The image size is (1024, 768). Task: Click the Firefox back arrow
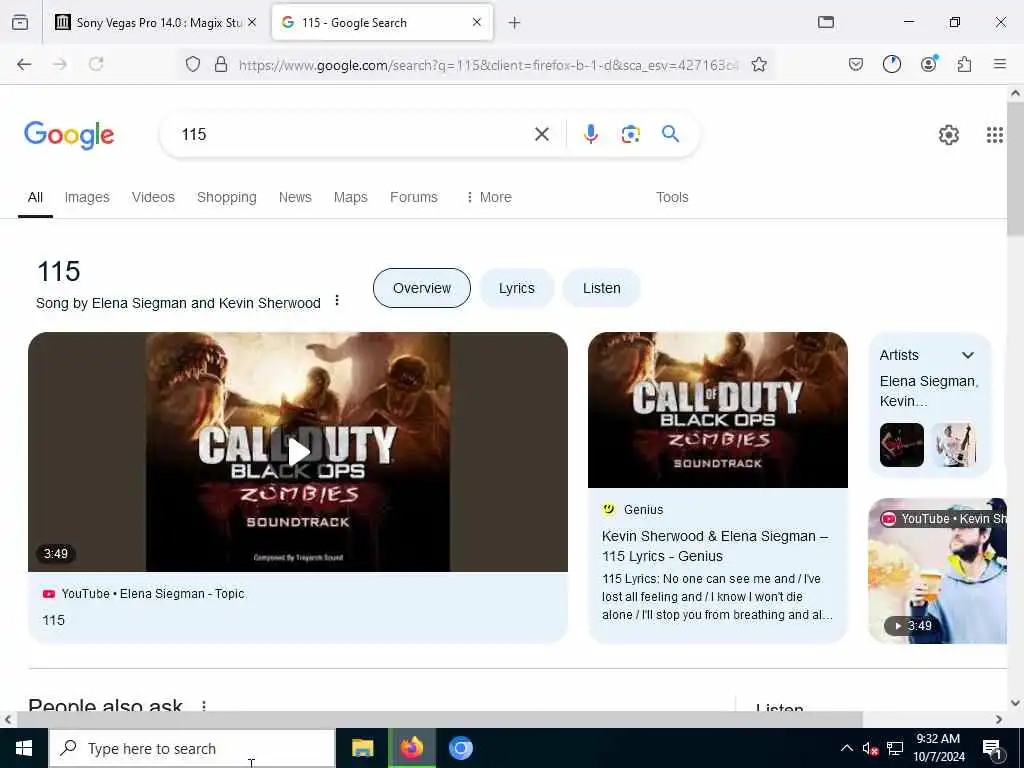coord(24,64)
